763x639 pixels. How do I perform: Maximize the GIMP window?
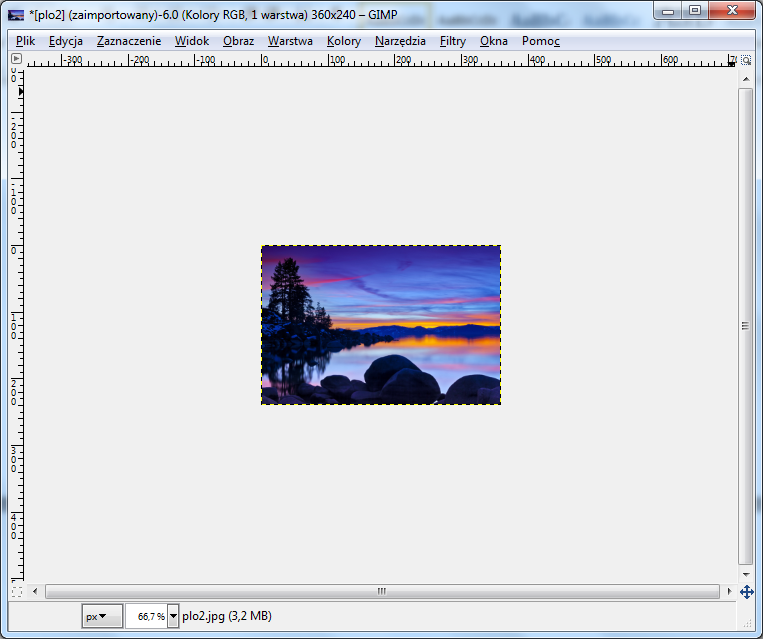[695, 10]
